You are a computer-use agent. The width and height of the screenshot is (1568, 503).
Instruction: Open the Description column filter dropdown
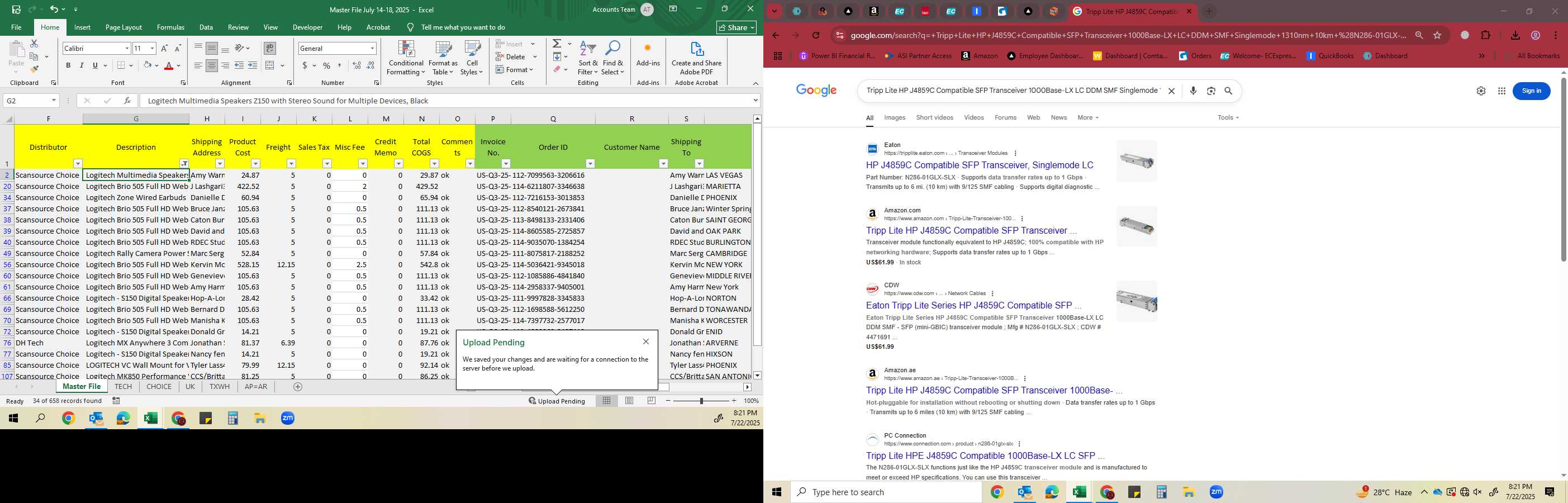(x=184, y=163)
